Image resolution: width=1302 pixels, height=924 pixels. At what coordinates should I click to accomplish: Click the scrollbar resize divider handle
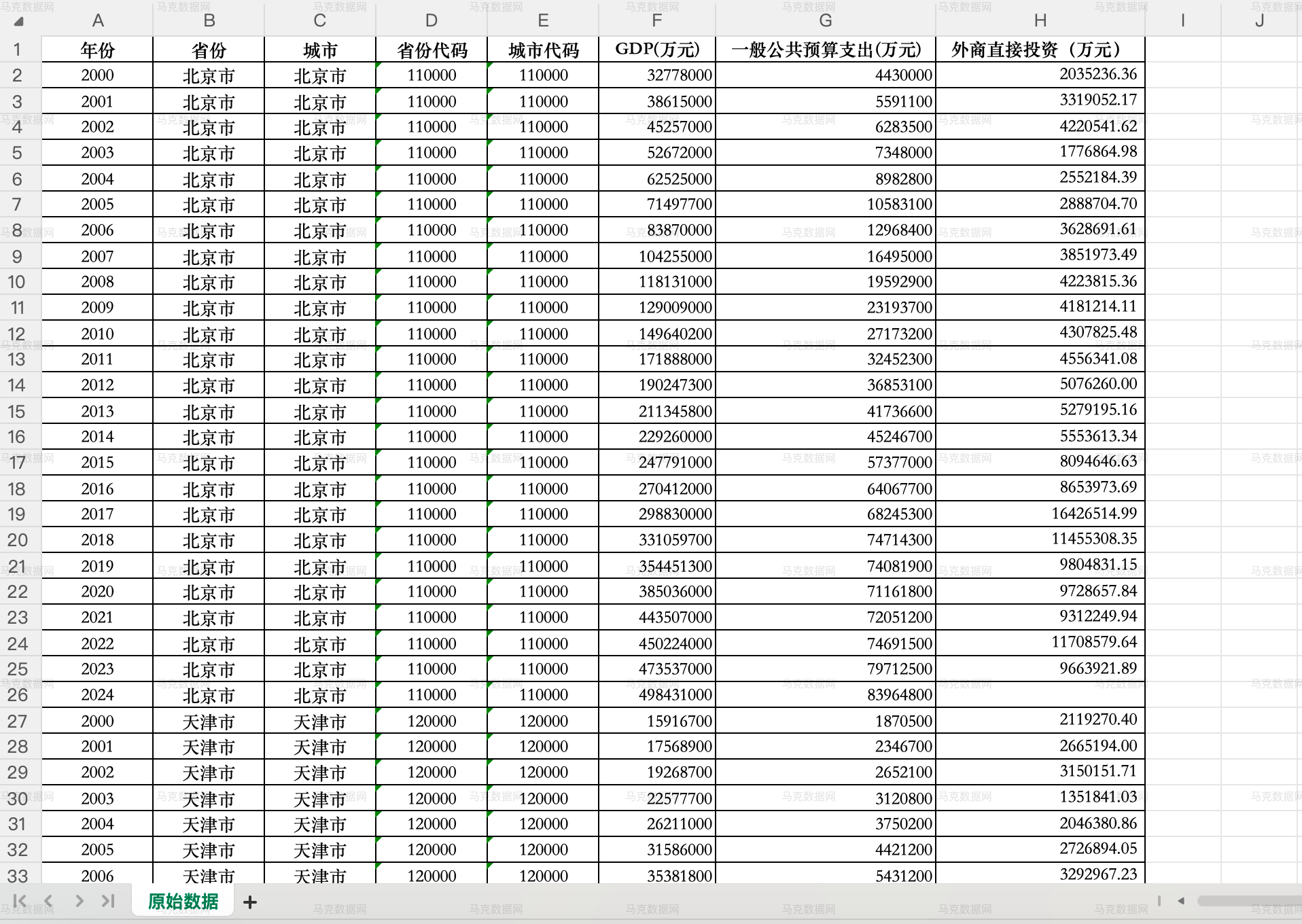click(x=1159, y=901)
